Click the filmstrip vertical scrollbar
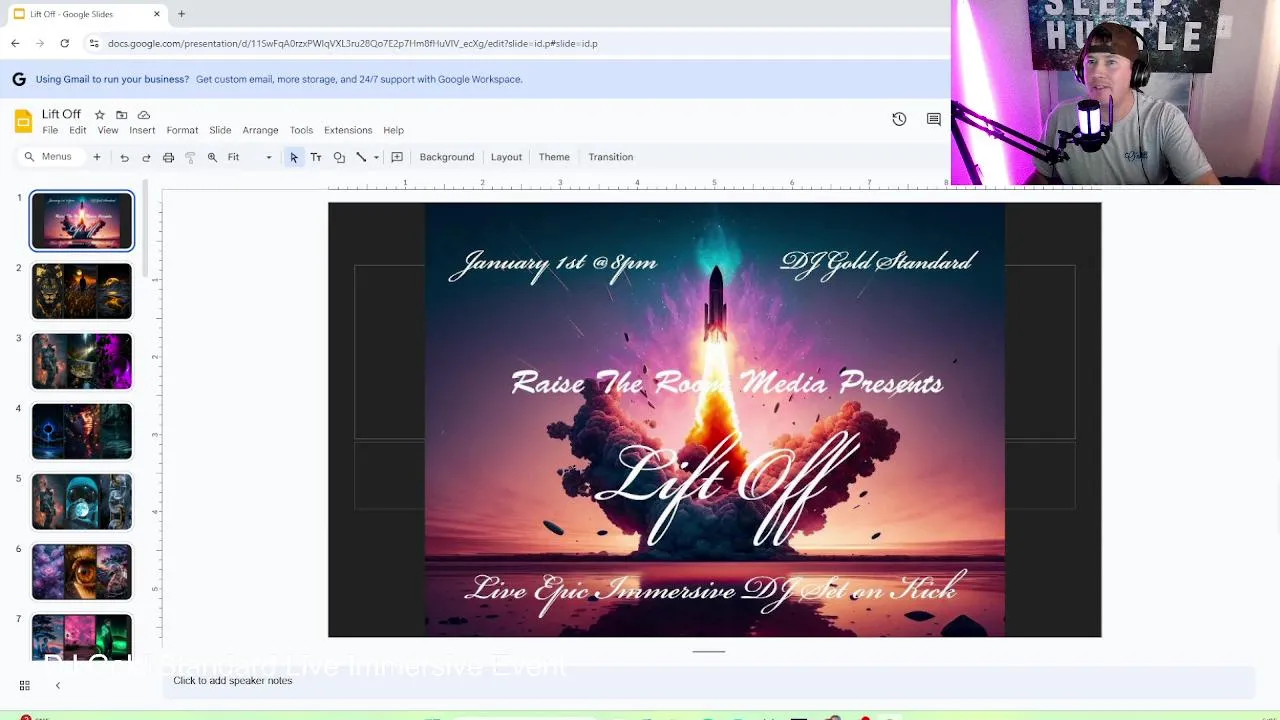The height and width of the screenshot is (720, 1280). 146,228
